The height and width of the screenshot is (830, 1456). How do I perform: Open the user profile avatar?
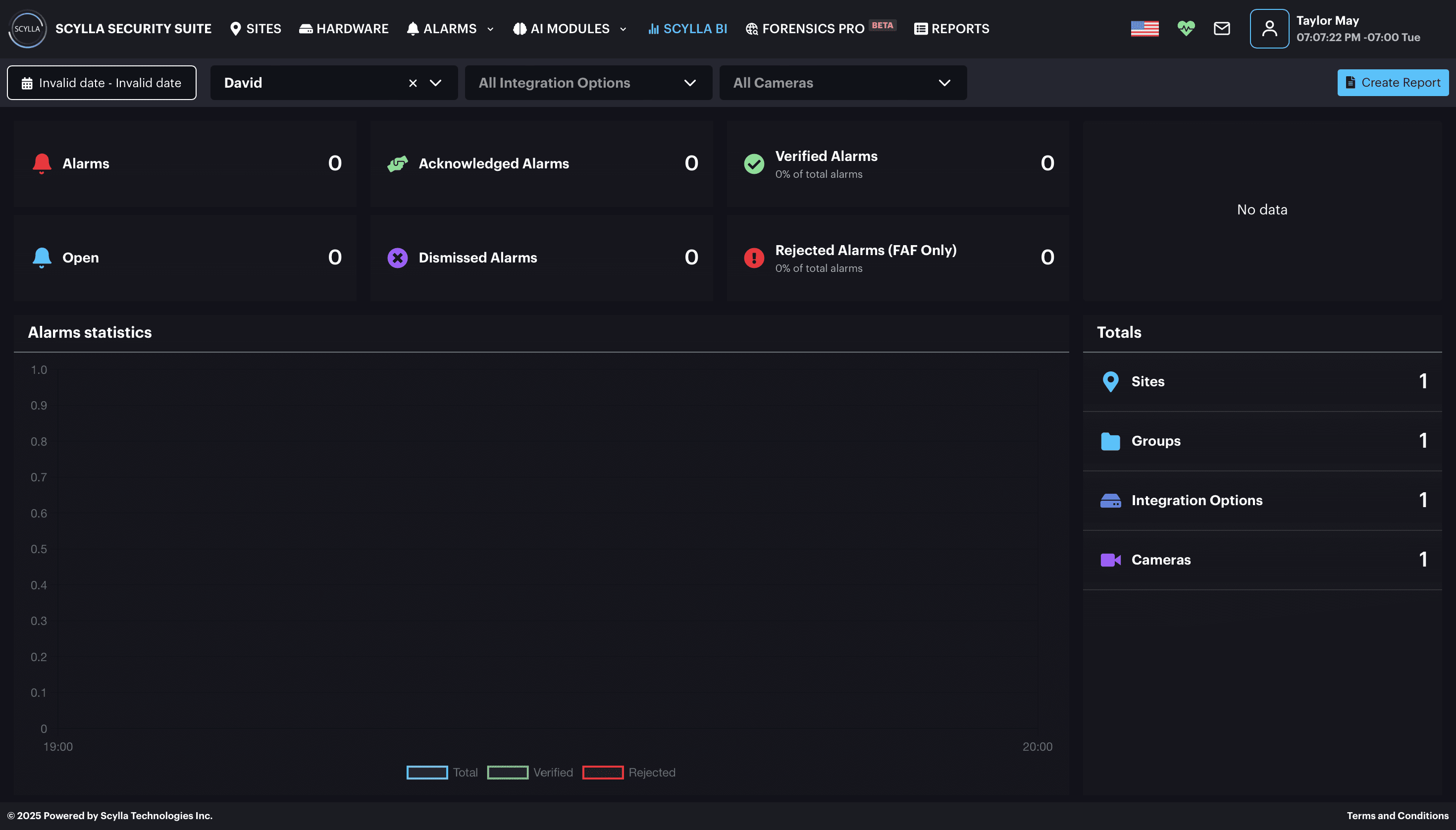pos(1270,29)
